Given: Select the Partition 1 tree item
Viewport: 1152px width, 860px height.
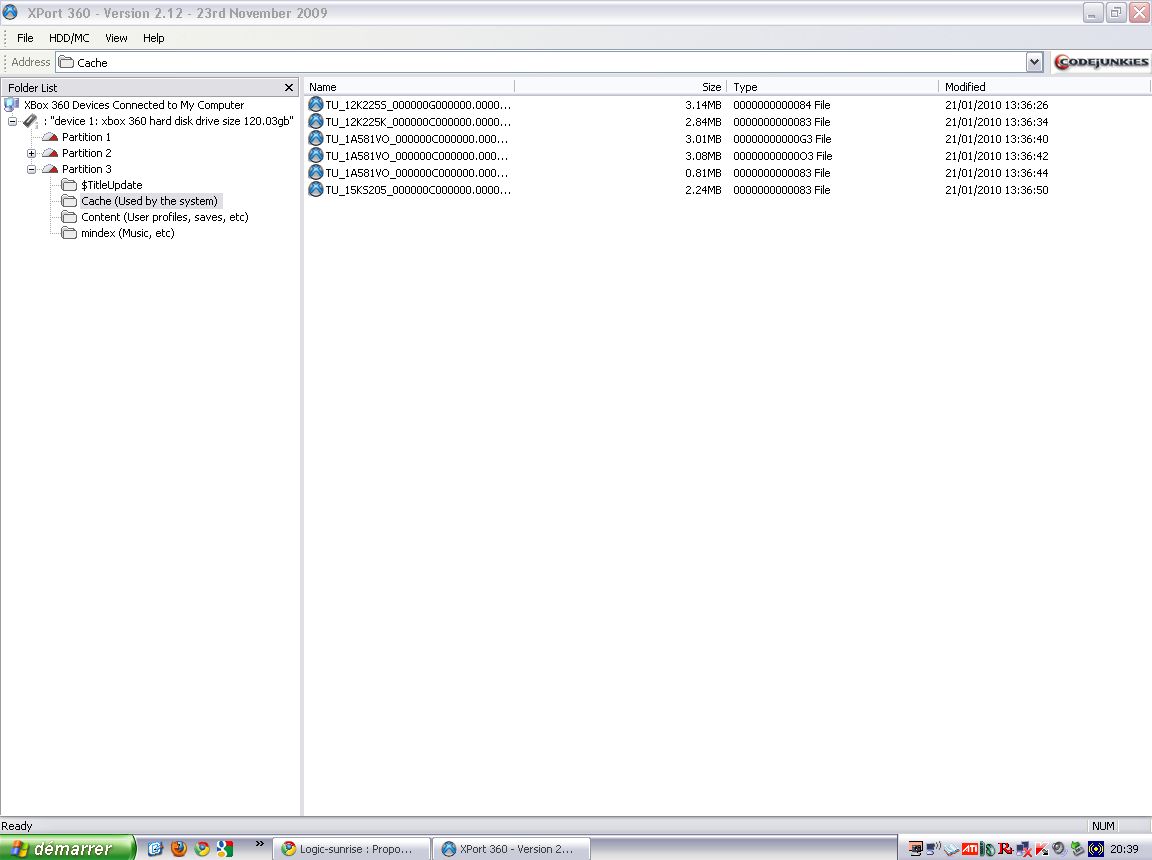Looking at the screenshot, I should pyautogui.click(x=87, y=137).
